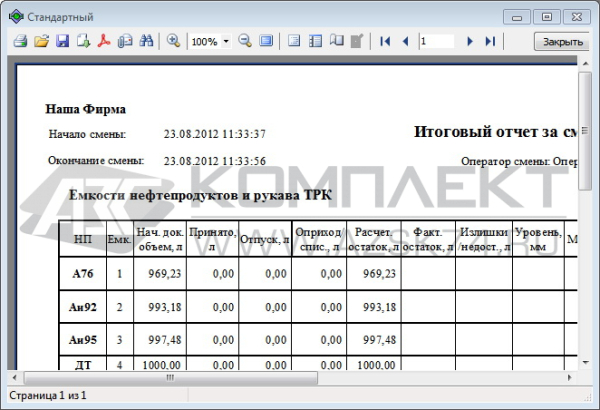Go to the first page
Screen dimensions: 600x410
coord(385,41)
